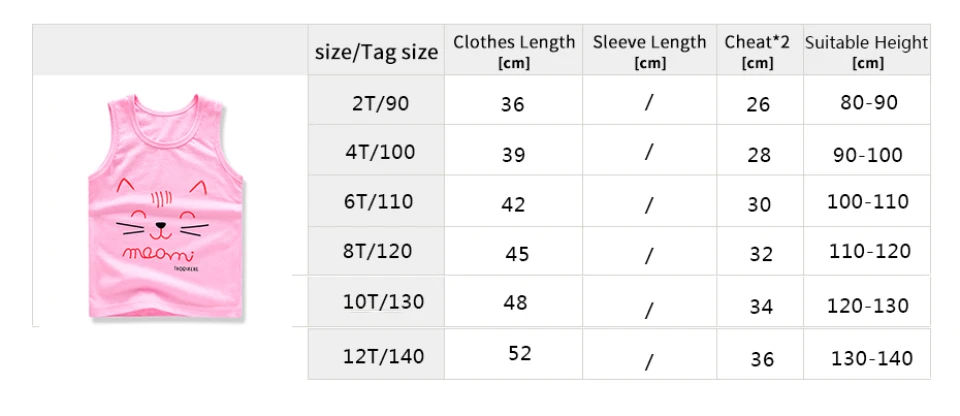
Task: Select the size/Tag size header cell
Action: (376, 50)
